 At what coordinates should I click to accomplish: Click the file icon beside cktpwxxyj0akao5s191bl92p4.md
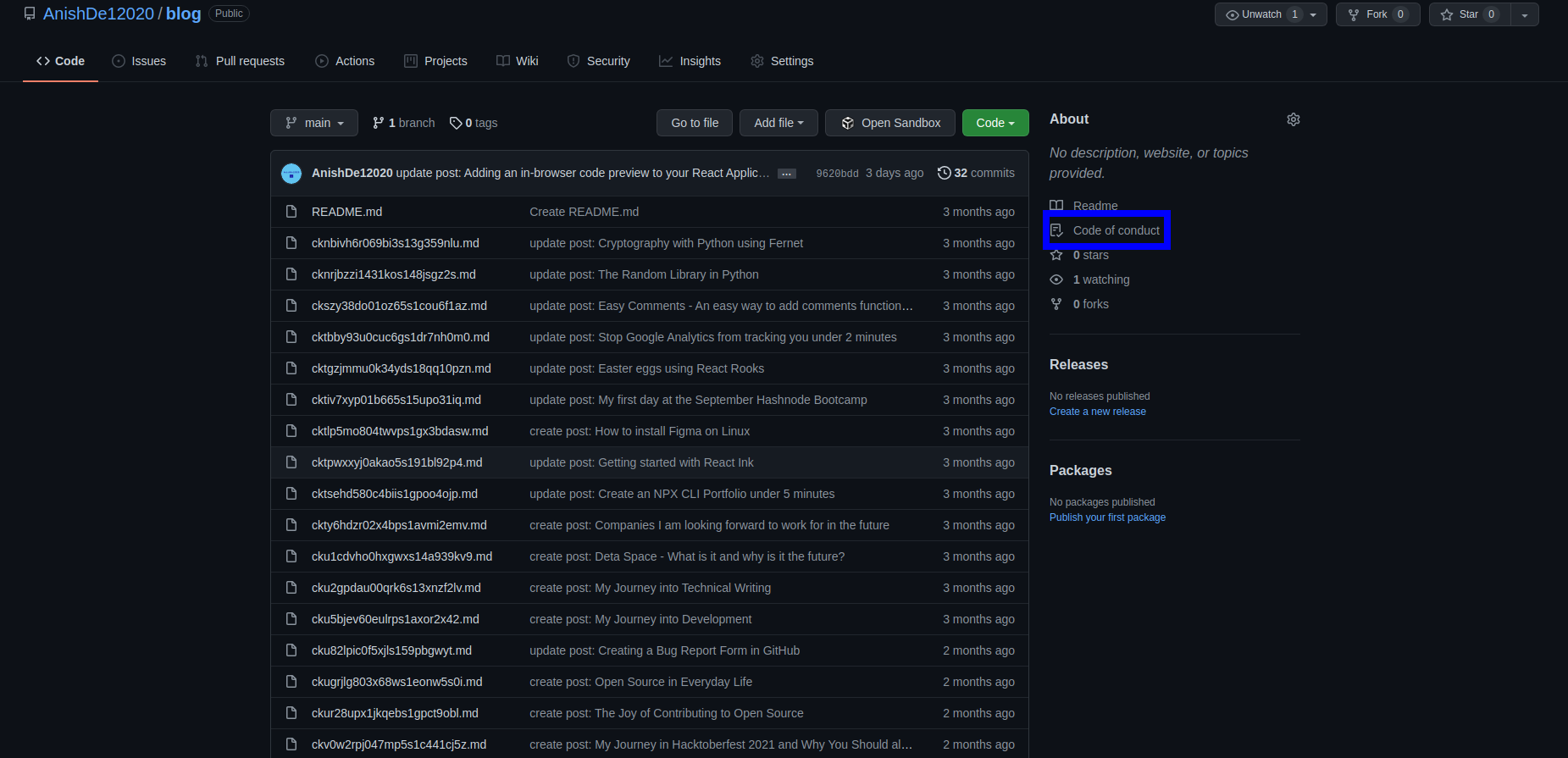pos(291,462)
